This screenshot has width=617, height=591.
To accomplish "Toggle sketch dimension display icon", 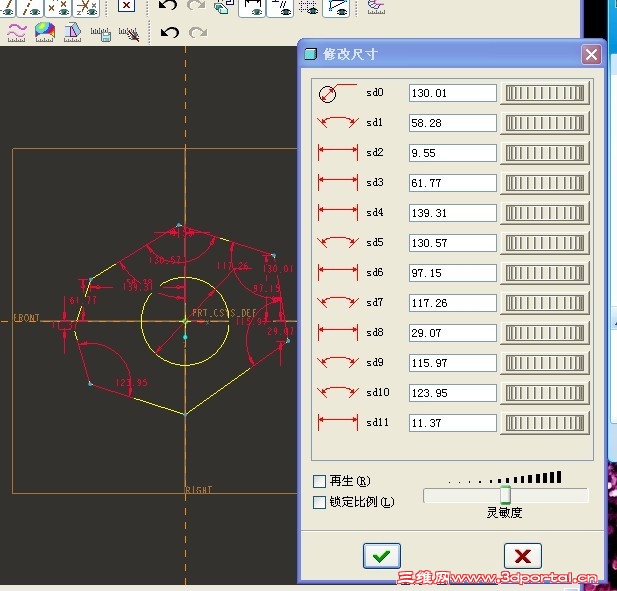I will [x=252, y=7].
